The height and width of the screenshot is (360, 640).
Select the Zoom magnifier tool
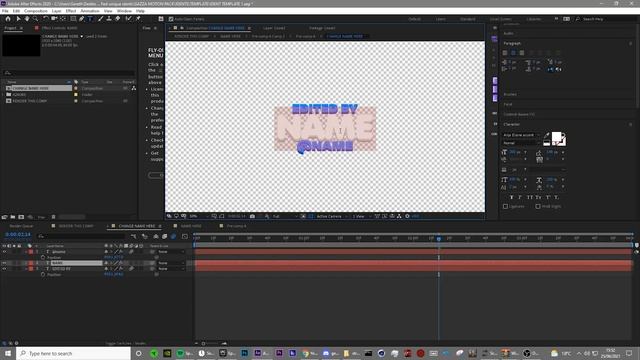(36, 19)
